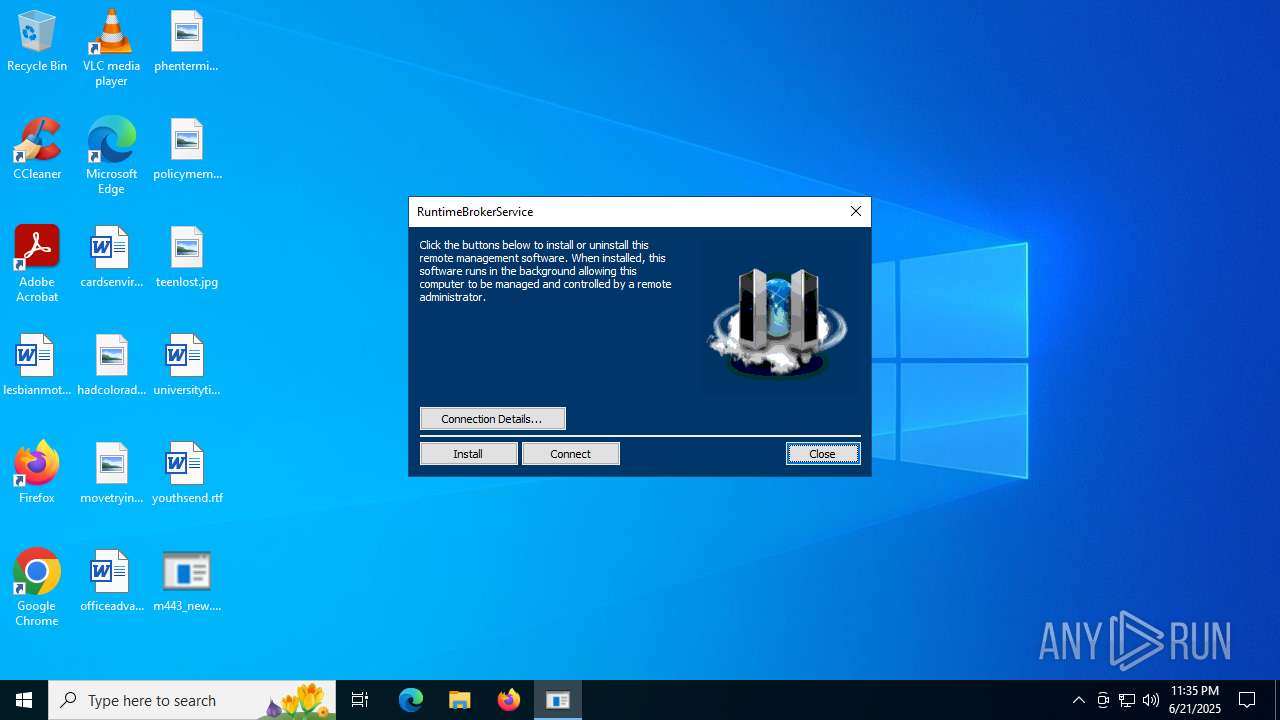
Task: Click the taskbar search box
Action: (x=192, y=700)
